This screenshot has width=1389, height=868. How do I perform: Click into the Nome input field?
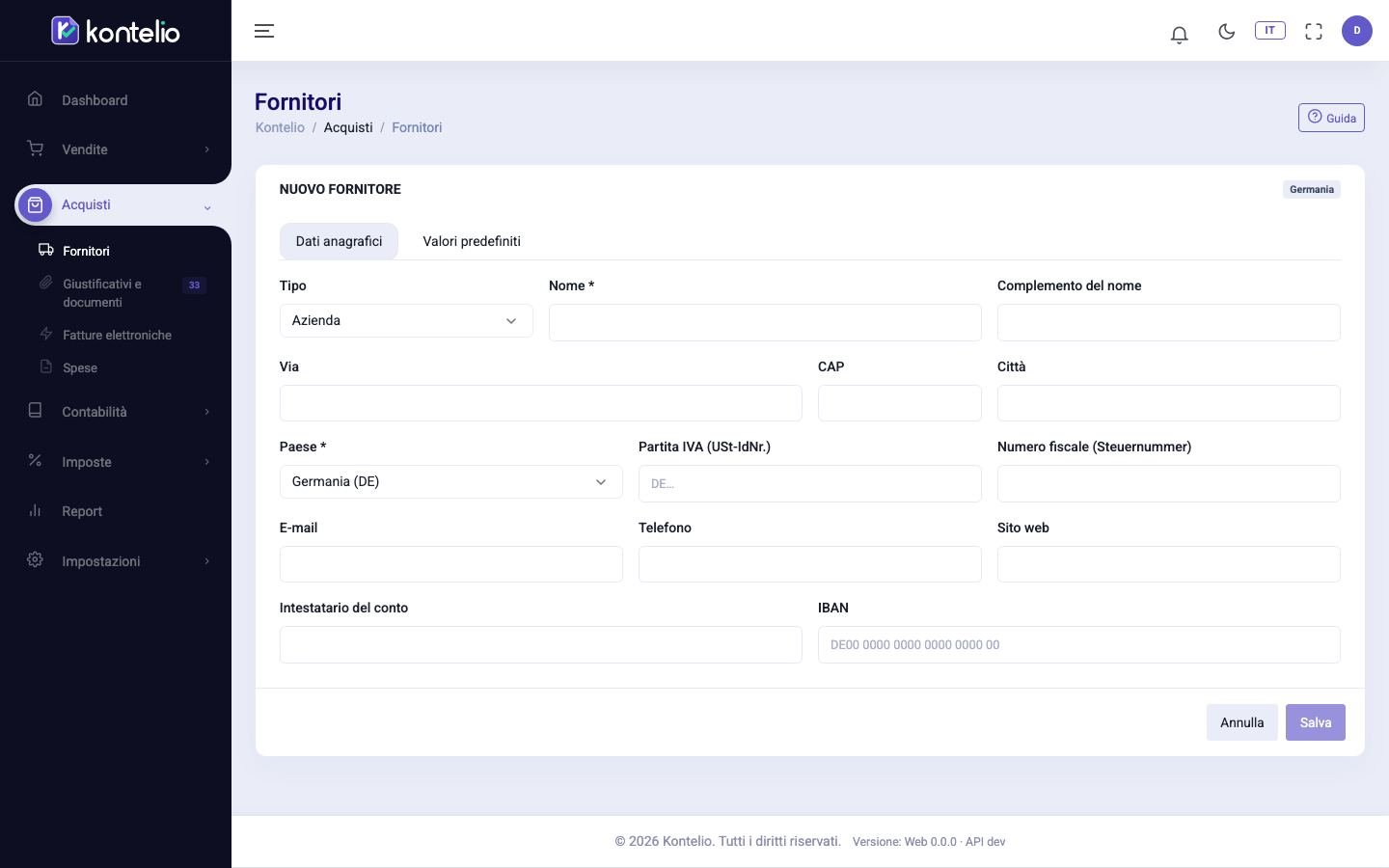click(765, 322)
